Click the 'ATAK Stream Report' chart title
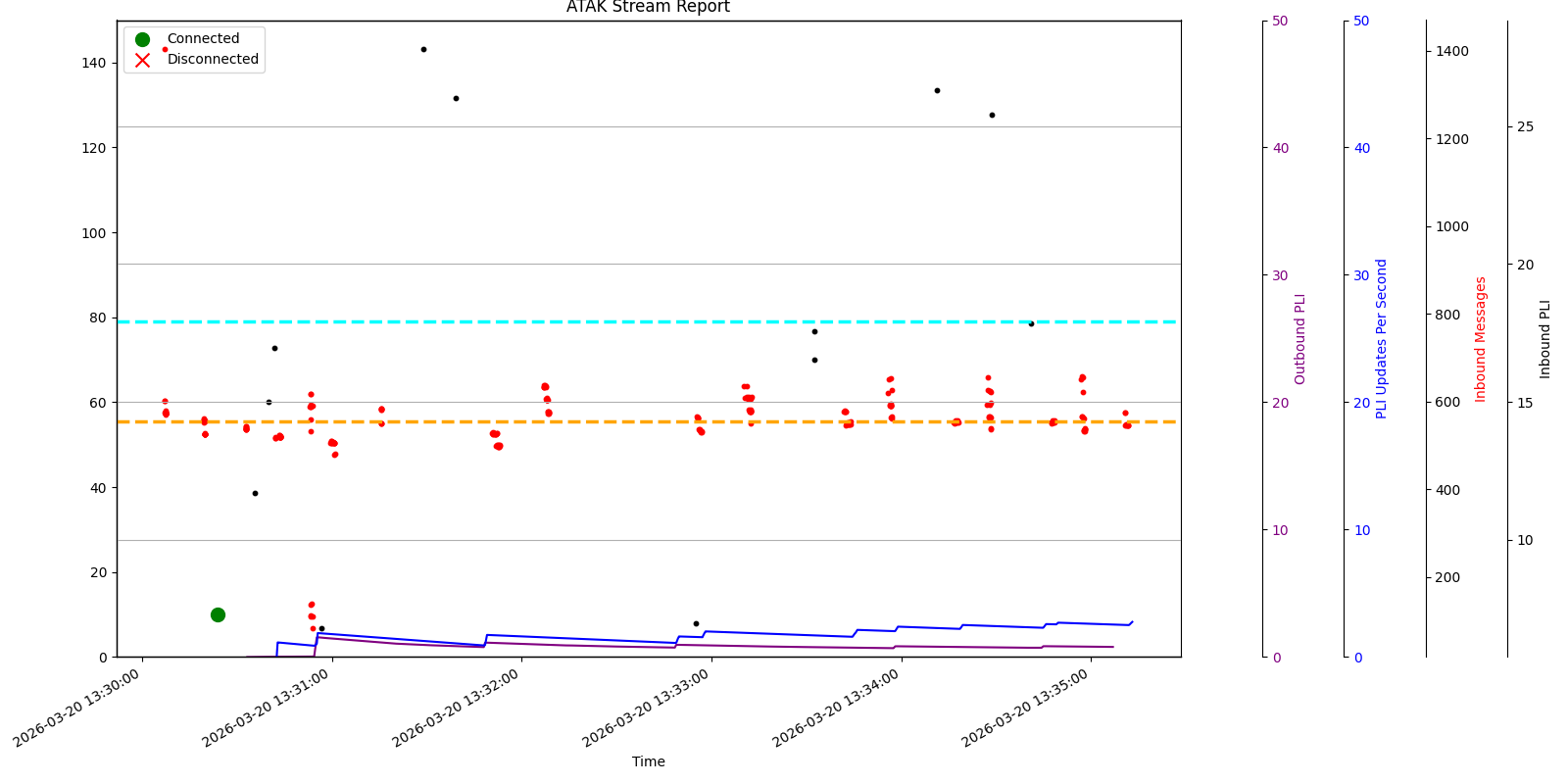 648,8
